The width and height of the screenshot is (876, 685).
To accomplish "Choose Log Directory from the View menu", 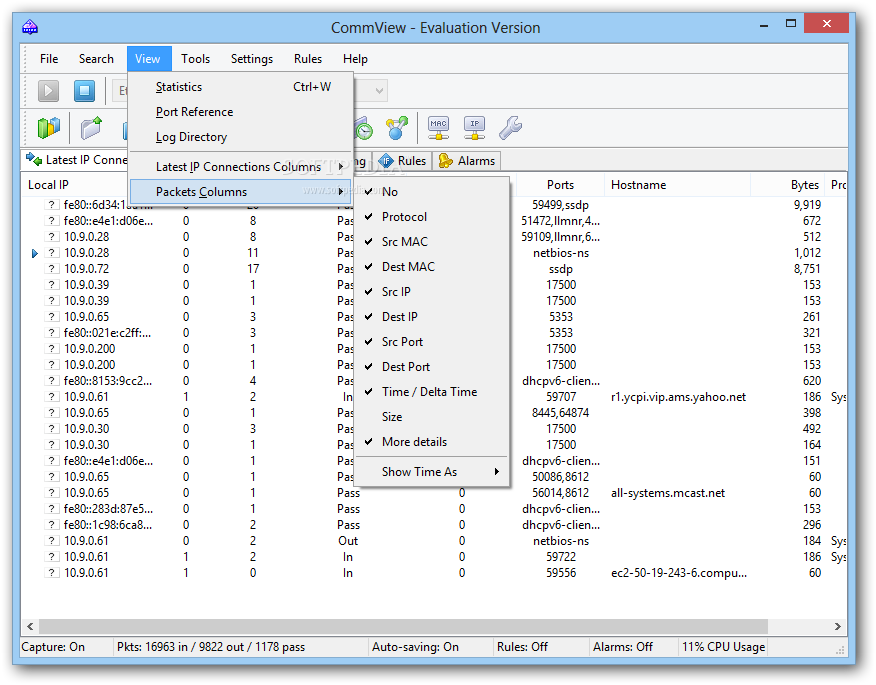I will pos(240,137).
